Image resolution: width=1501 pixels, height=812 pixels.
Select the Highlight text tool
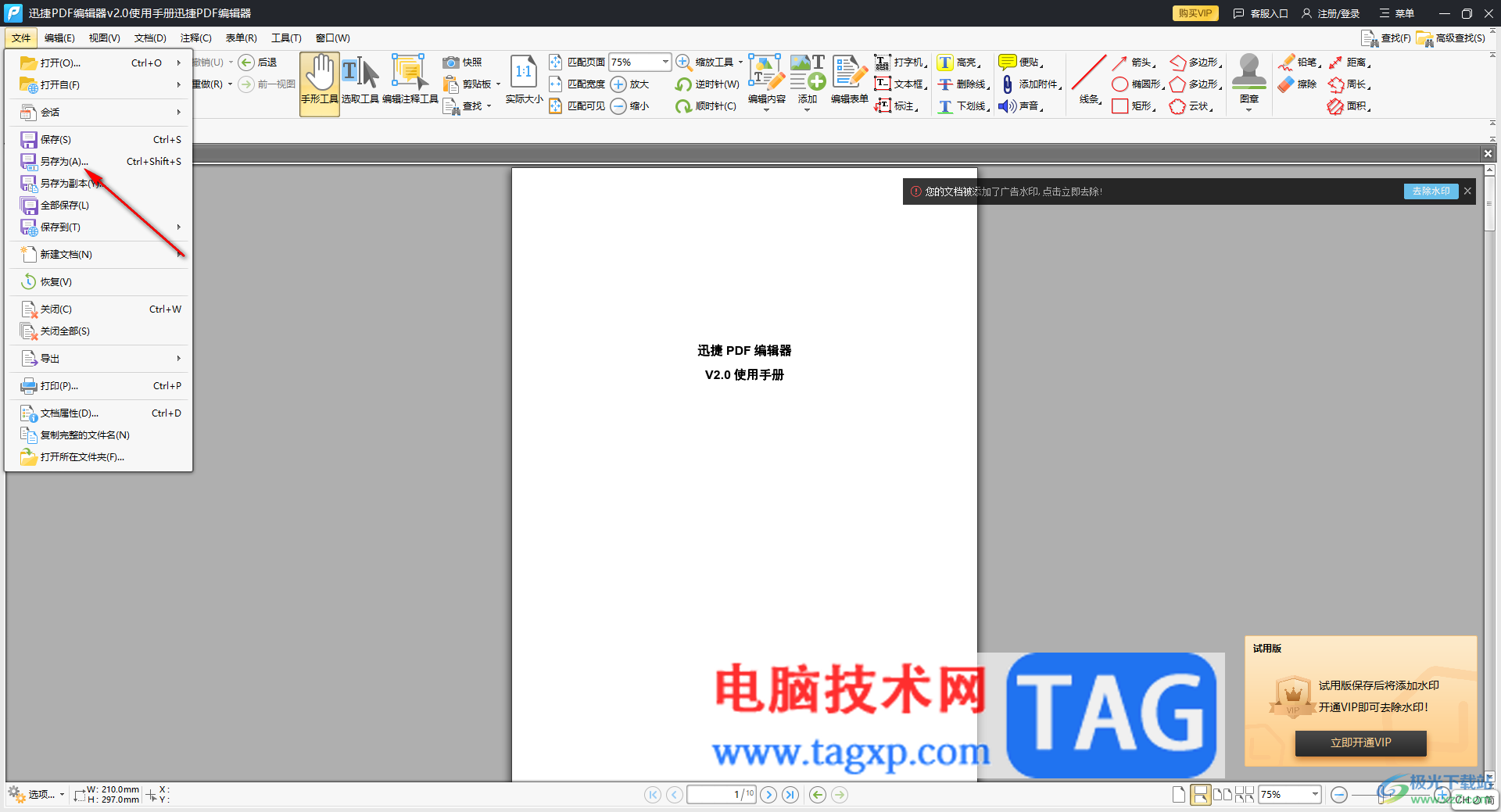coord(959,63)
